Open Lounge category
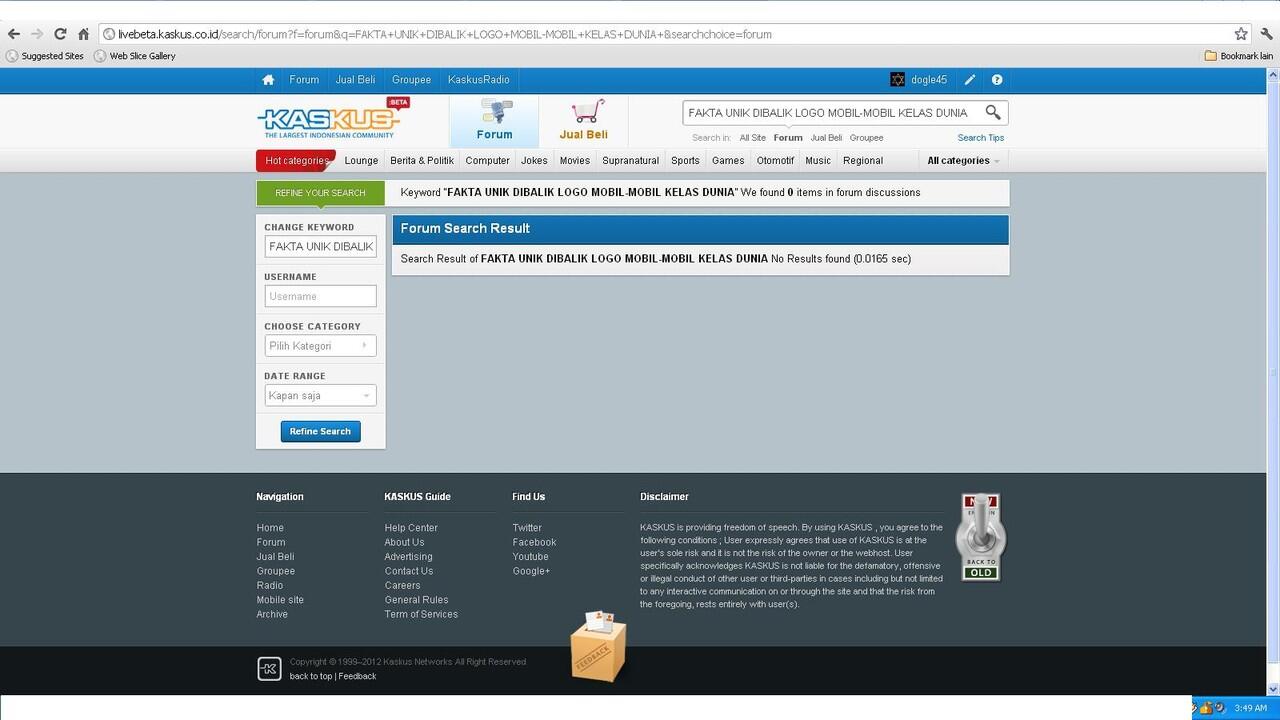The image size is (1280, 720). 361,160
